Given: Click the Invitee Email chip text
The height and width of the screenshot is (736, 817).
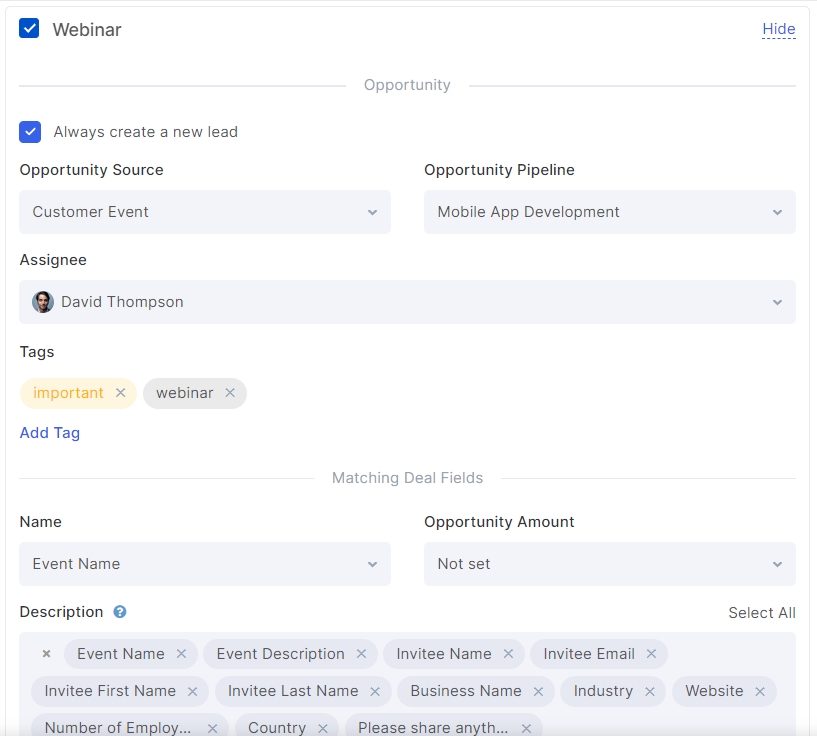Looking at the screenshot, I should pos(589,654).
